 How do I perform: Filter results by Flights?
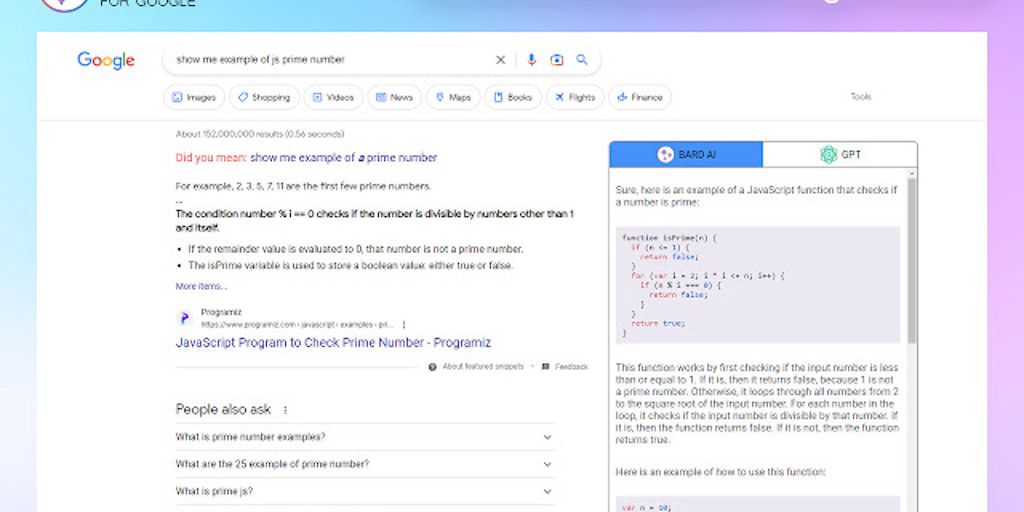click(x=575, y=97)
